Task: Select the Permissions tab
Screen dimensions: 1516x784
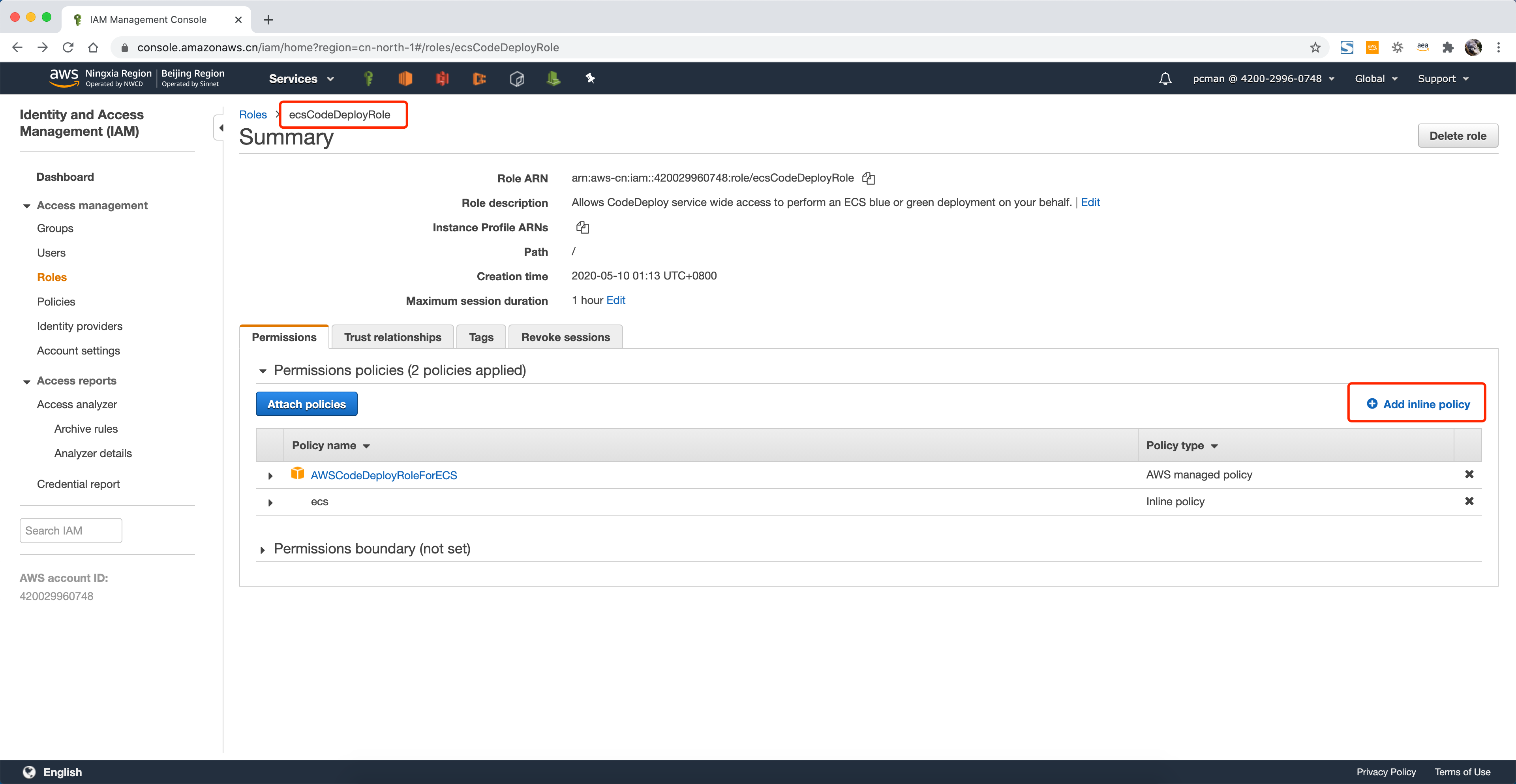Action: [284, 337]
